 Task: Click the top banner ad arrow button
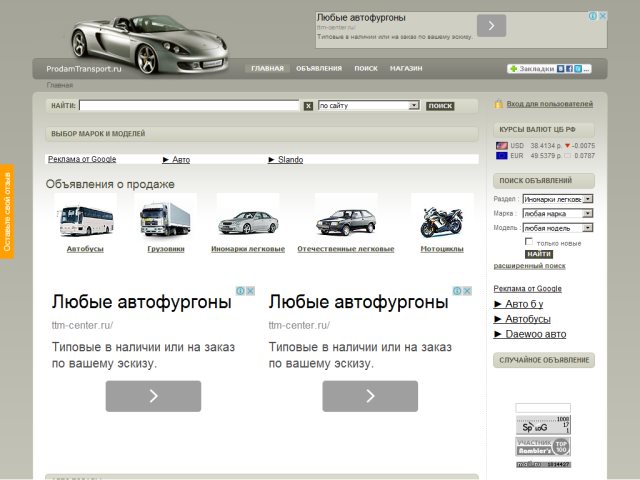click(x=491, y=26)
